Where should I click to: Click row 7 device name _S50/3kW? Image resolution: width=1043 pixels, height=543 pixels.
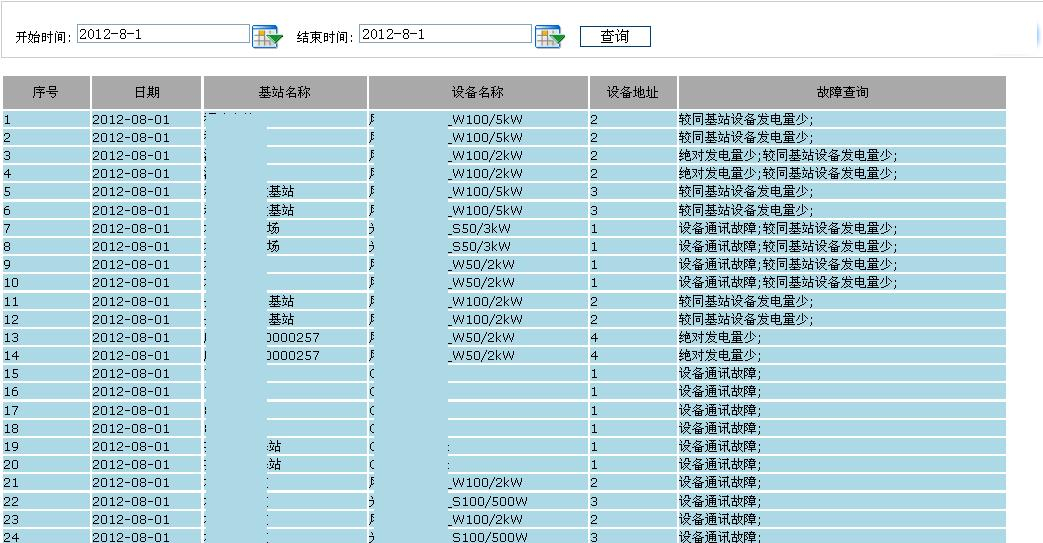pos(479,229)
